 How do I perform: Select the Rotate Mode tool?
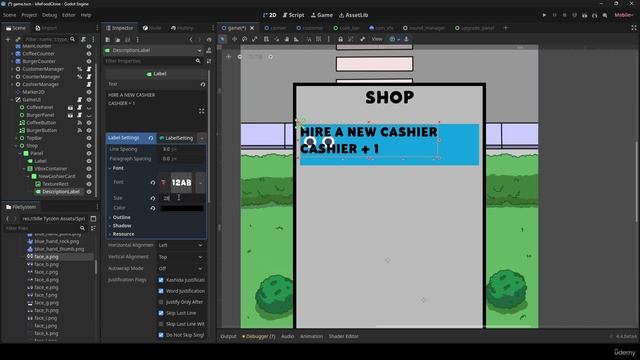point(244,39)
